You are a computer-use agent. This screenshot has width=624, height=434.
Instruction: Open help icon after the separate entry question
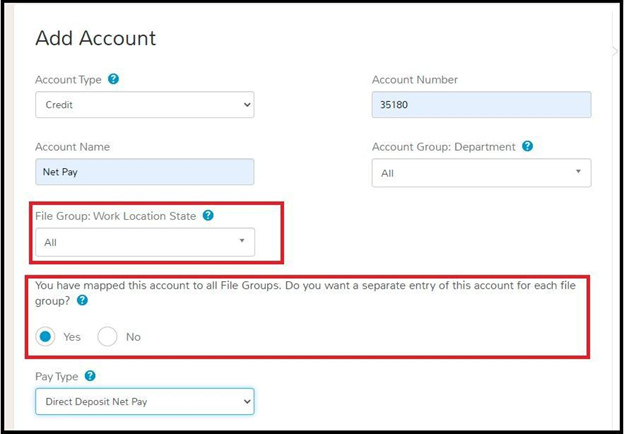click(82, 300)
